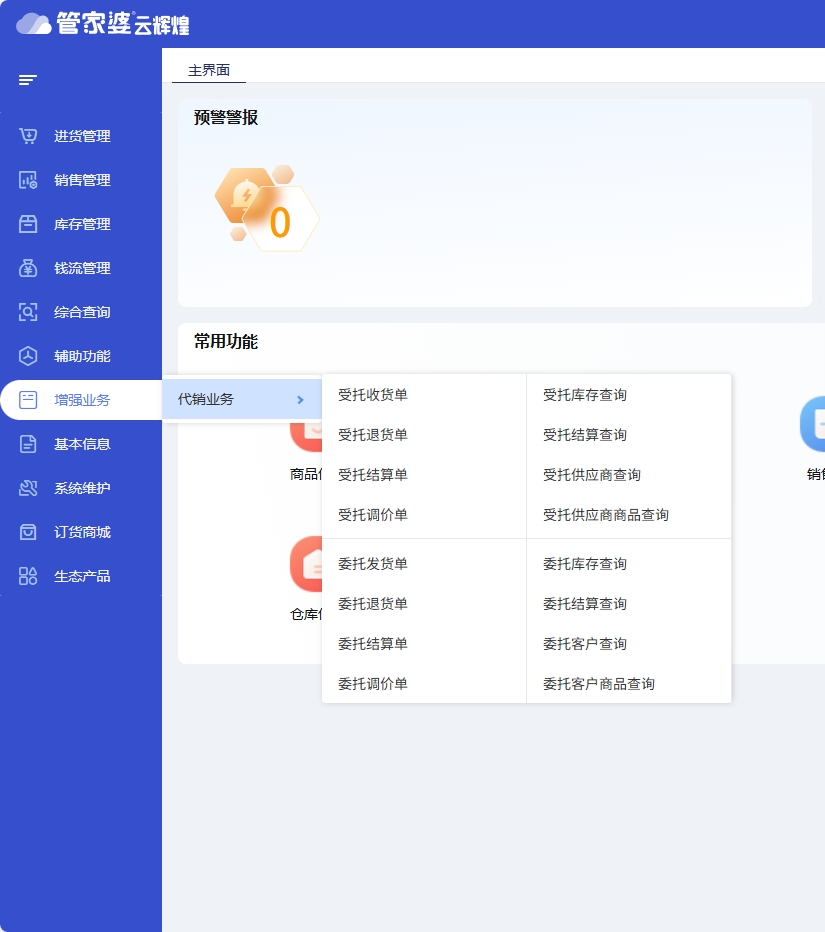Image resolution: width=825 pixels, height=932 pixels.
Task: Open the 销售管理 menu
Action: pos(81,180)
